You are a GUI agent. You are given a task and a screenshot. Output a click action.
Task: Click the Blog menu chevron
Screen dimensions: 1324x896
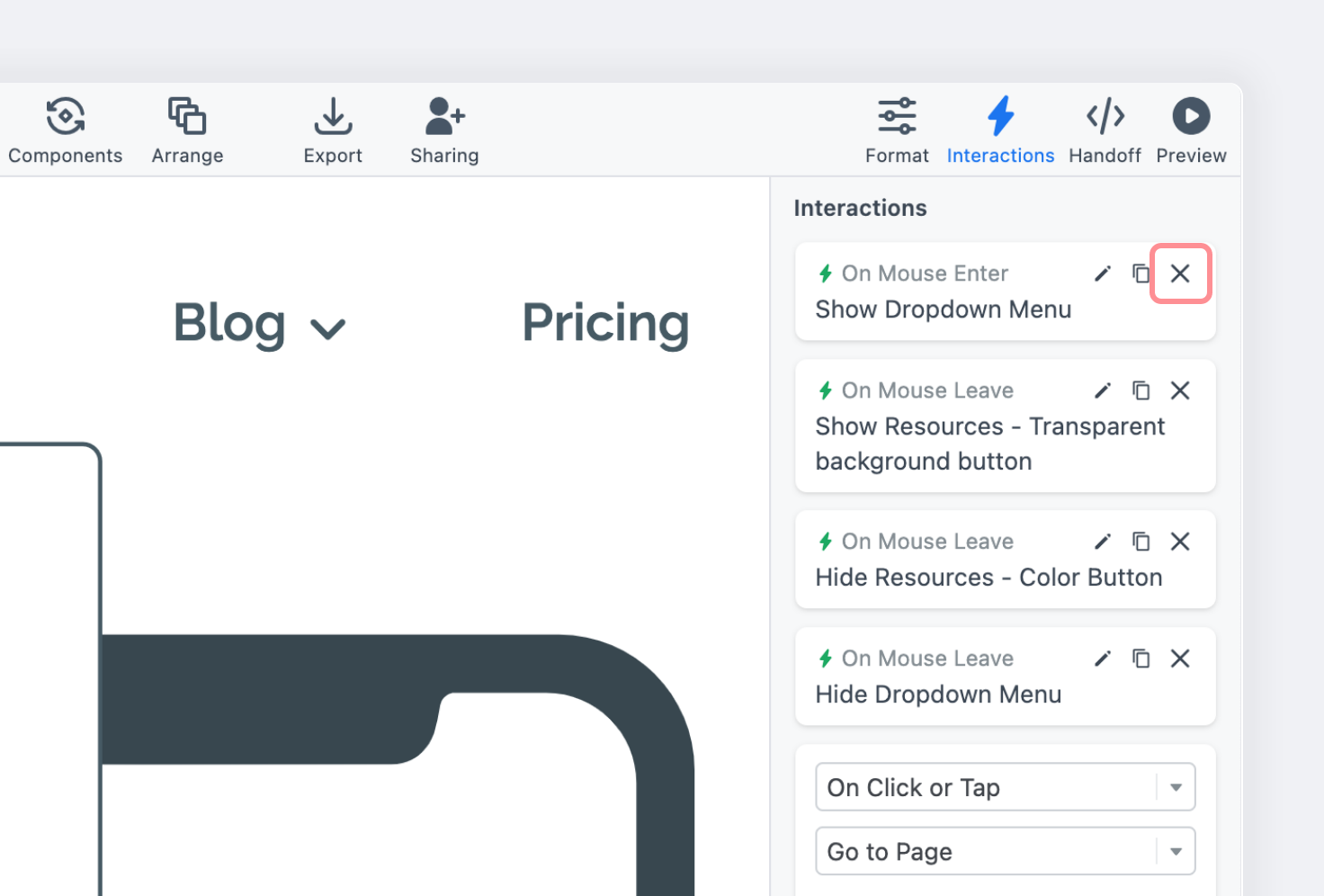click(327, 328)
